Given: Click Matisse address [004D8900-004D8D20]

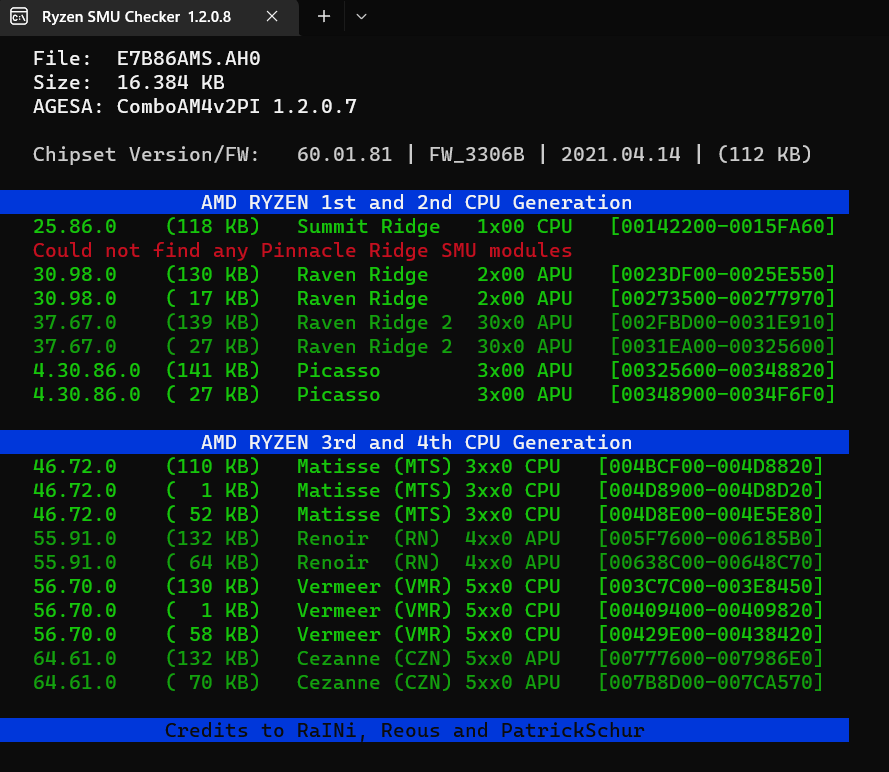Looking at the screenshot, I should (x=710, y=490).
